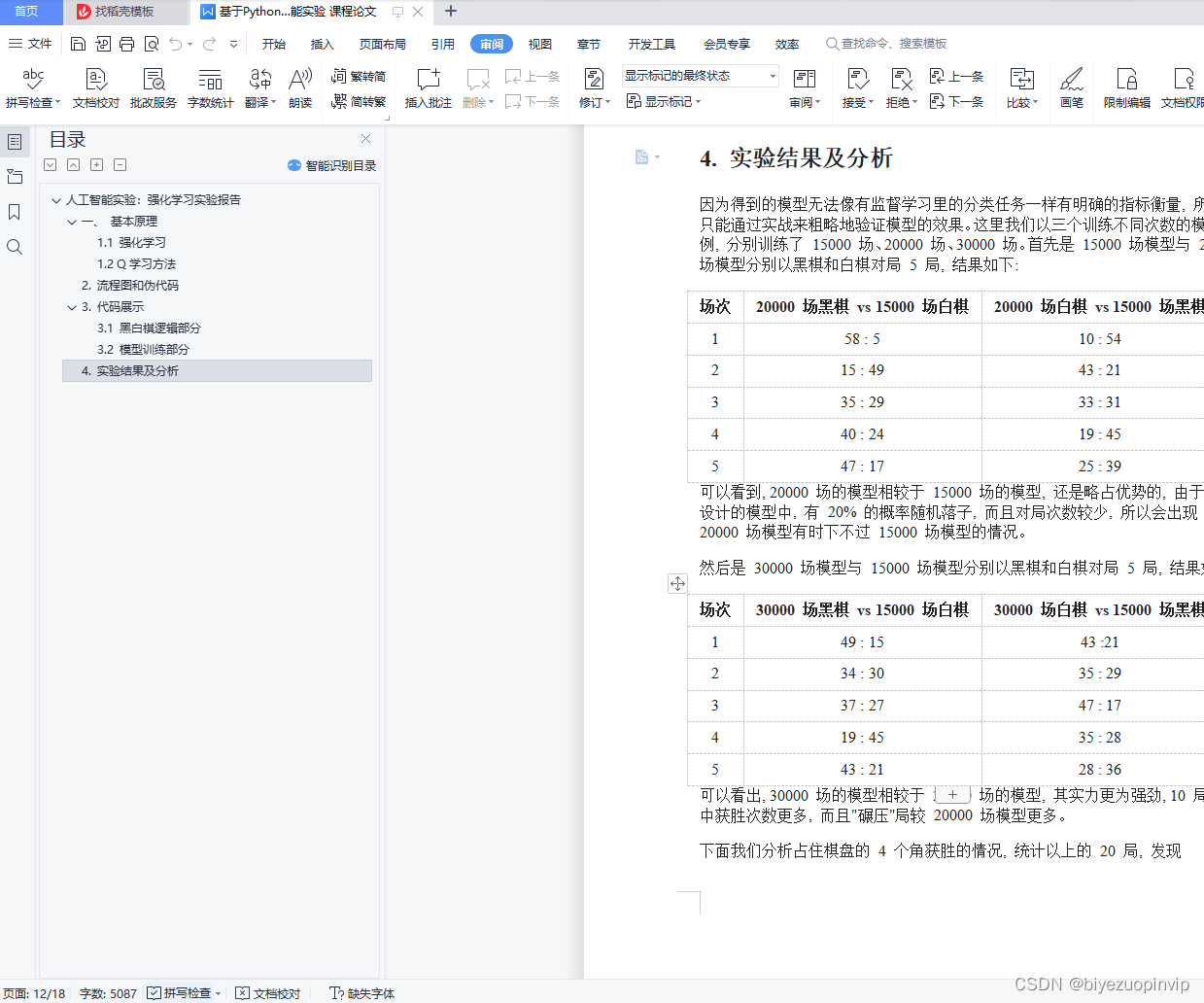Start 朗读 read aloud
This screenshot has height=1003, width=1204.
coord(299,88)
